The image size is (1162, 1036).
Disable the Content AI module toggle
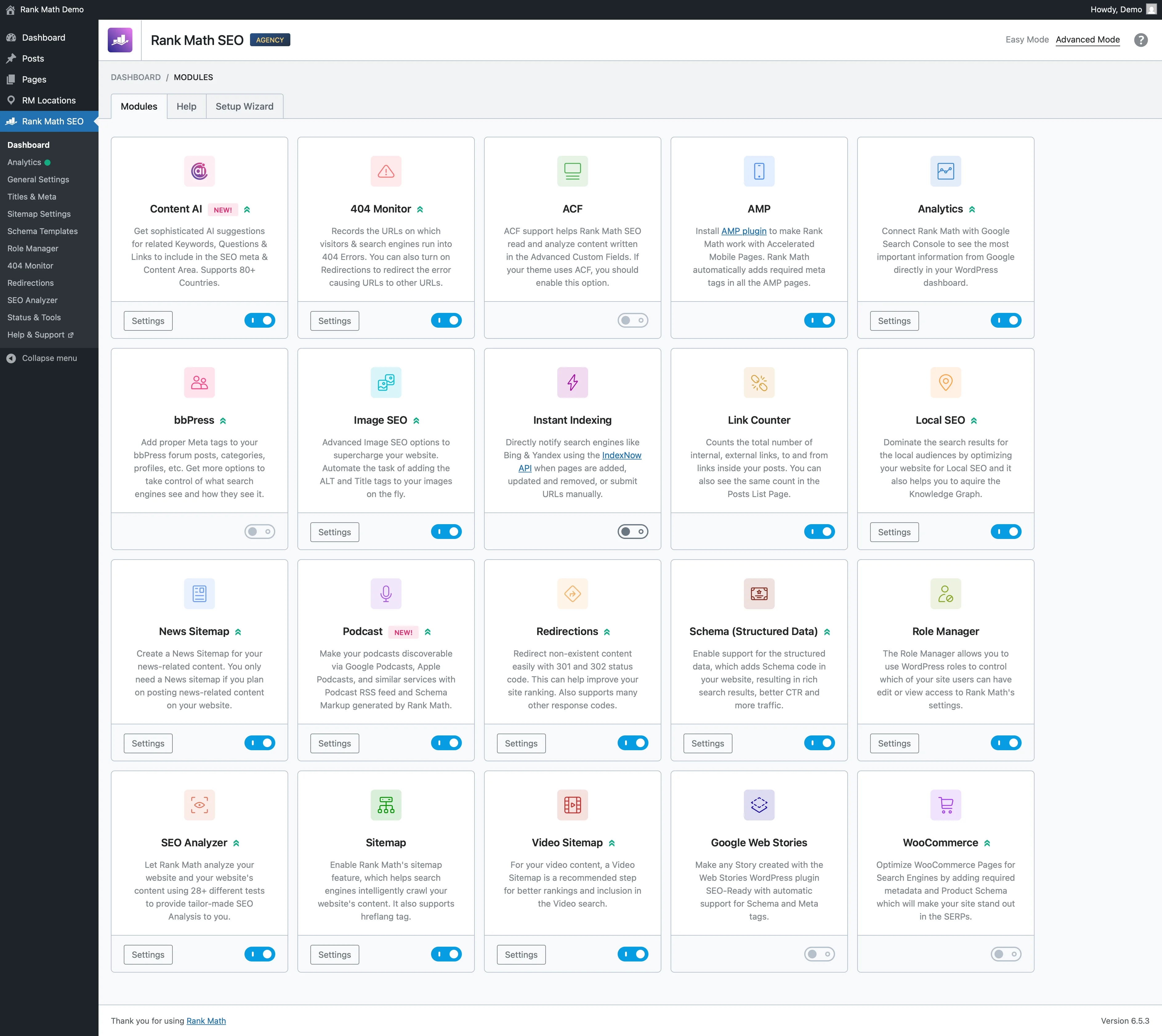pos(260,321)
